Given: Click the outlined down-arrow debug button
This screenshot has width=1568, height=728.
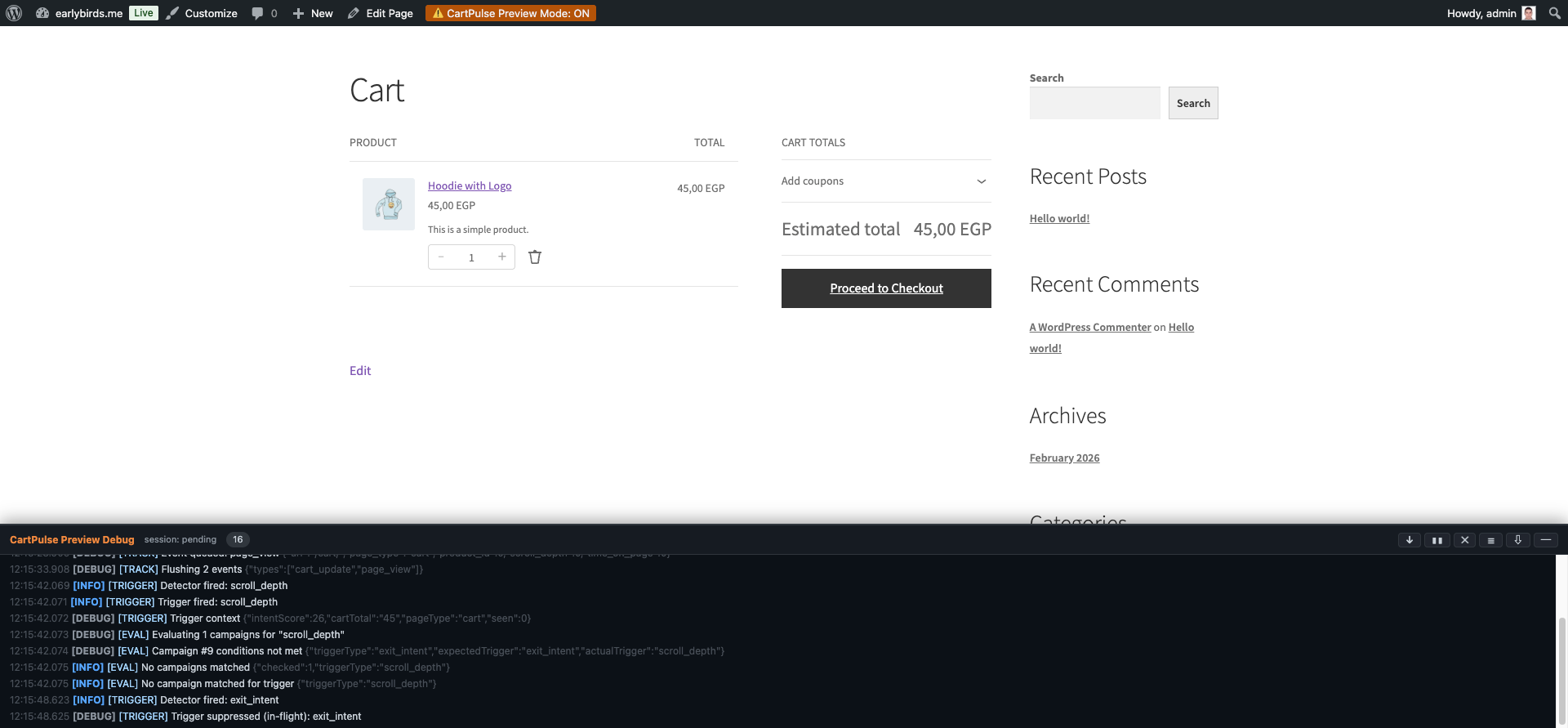Looking at the screenshot, I should pos(1518,540).
